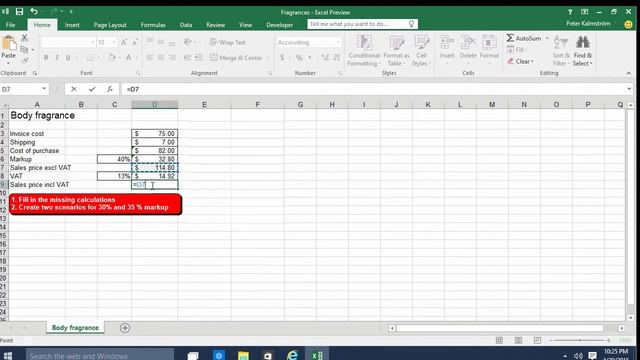The width and height of the screenshot is (640, 360).
Task: Click the Tell me search box
Action: (x=362, y=24)
